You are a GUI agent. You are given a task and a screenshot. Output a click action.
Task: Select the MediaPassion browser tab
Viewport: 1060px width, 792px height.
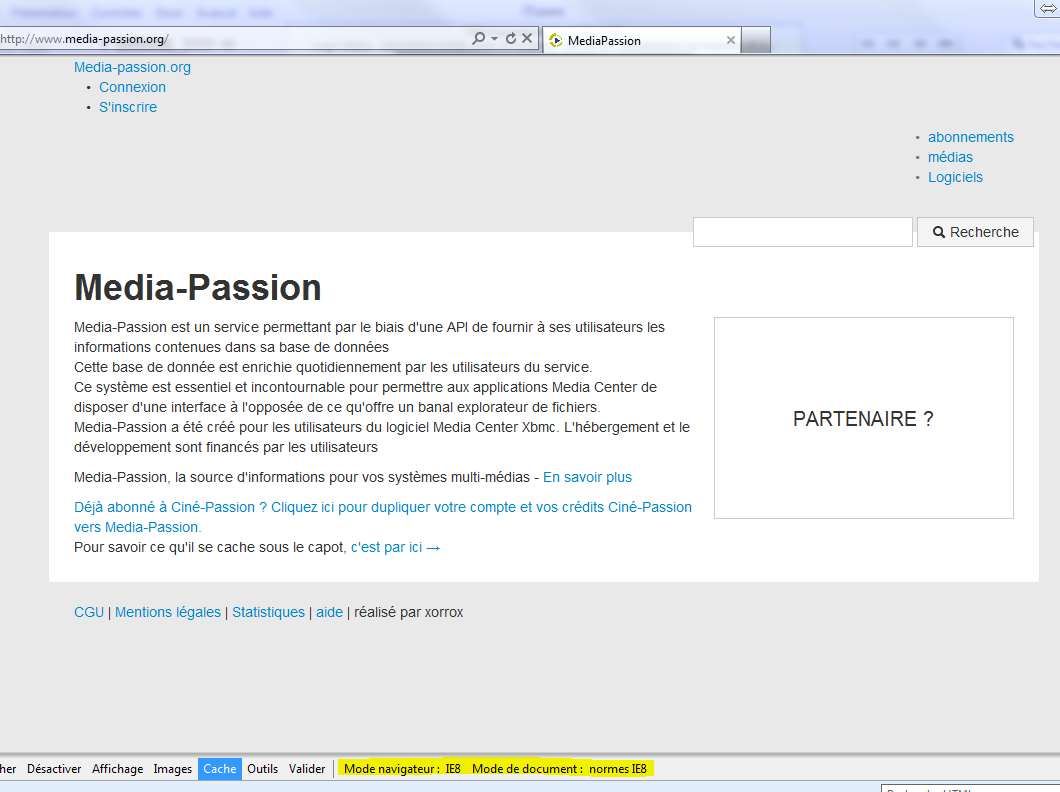click(x=642, y=41)
